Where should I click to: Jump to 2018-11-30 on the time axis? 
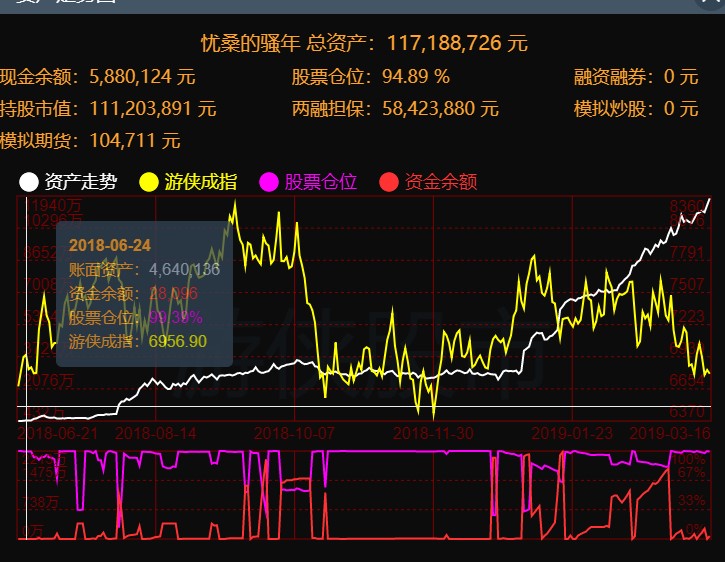coord(434,433)
